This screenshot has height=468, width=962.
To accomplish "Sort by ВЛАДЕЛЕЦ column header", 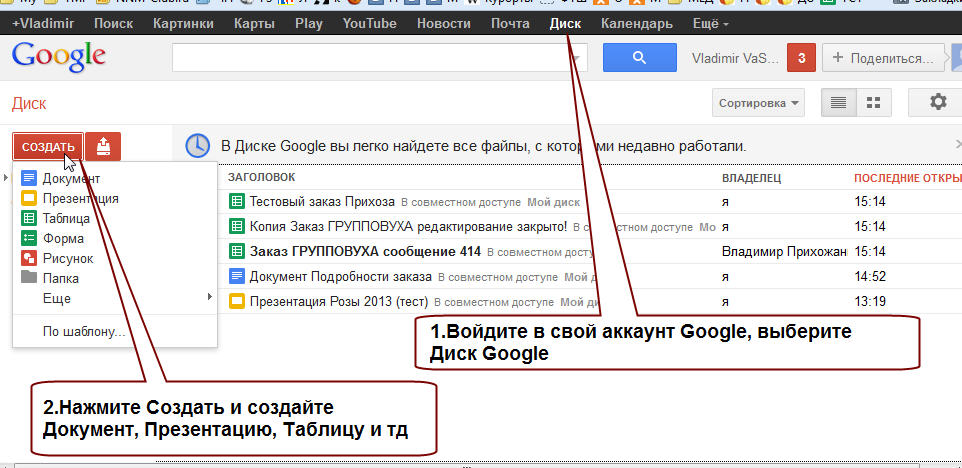I will coord(751,178).
